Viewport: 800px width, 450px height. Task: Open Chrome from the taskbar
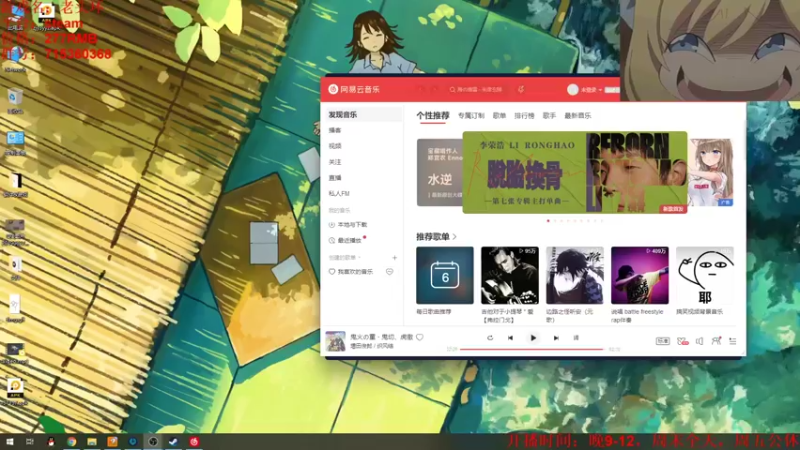71,442
